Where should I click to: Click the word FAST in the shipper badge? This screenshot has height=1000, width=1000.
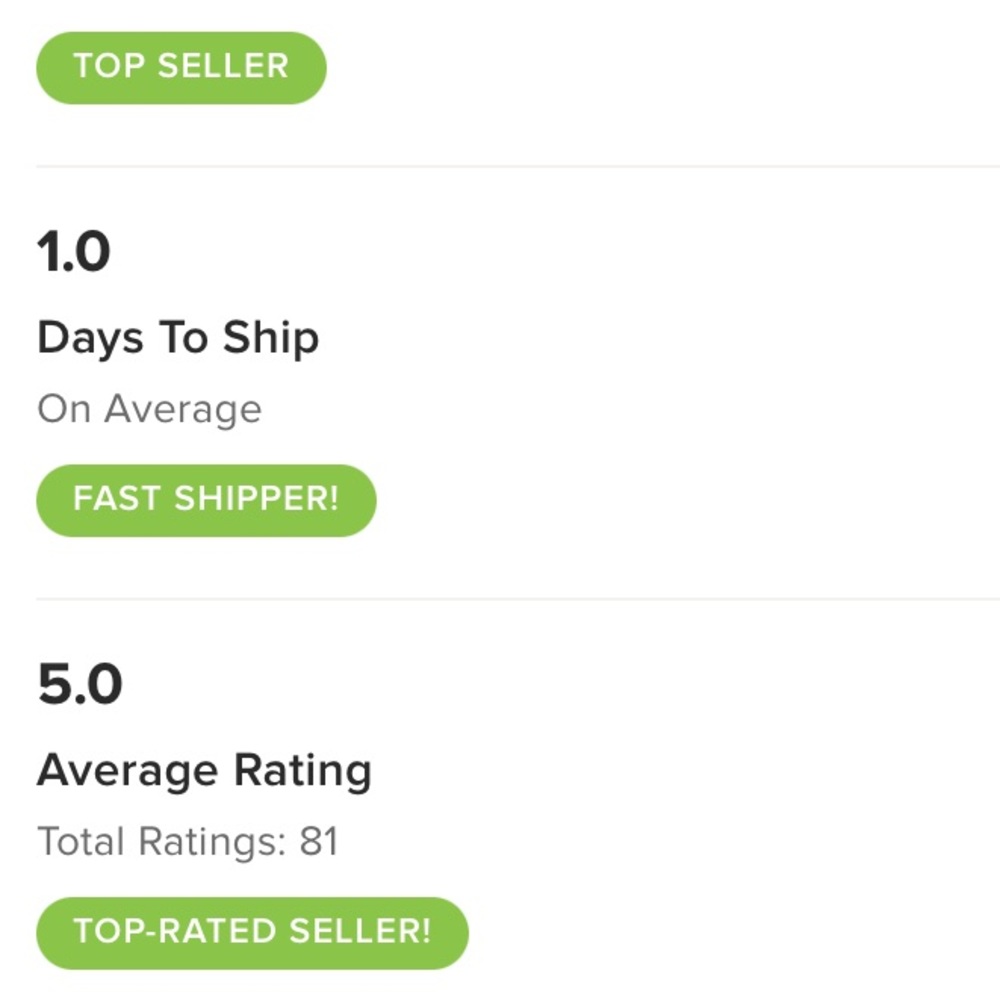(118, 500)
